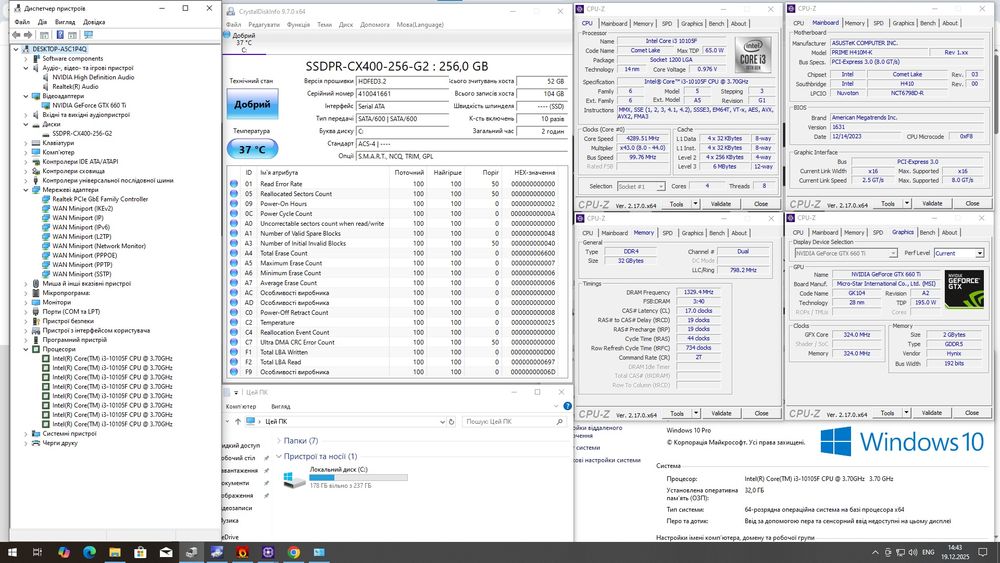Screen dimensions: 1000x563
Task: Open About tab in CPU-Z Mainboard window
Action: pos(950,23)
